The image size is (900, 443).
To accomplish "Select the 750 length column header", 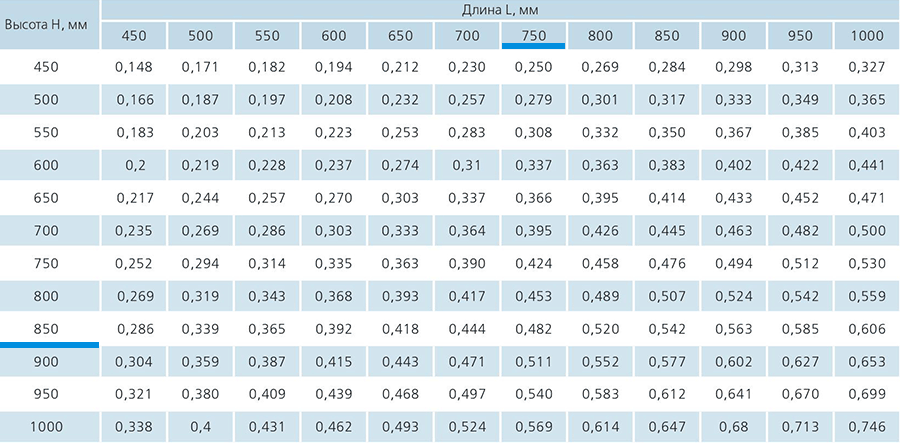I will [x=533, y=36].
